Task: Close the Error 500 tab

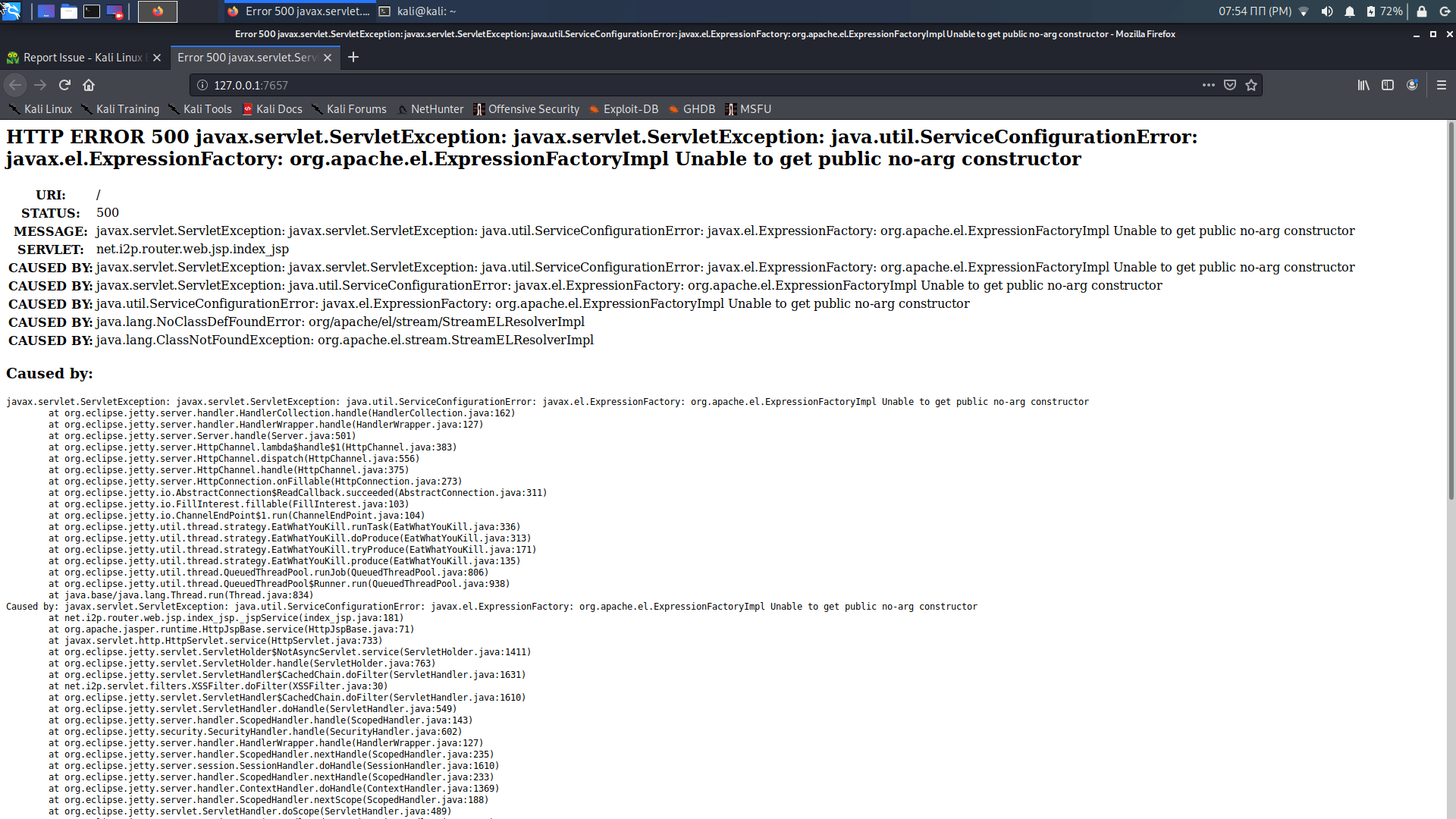Action: click(x=328, y=58)
